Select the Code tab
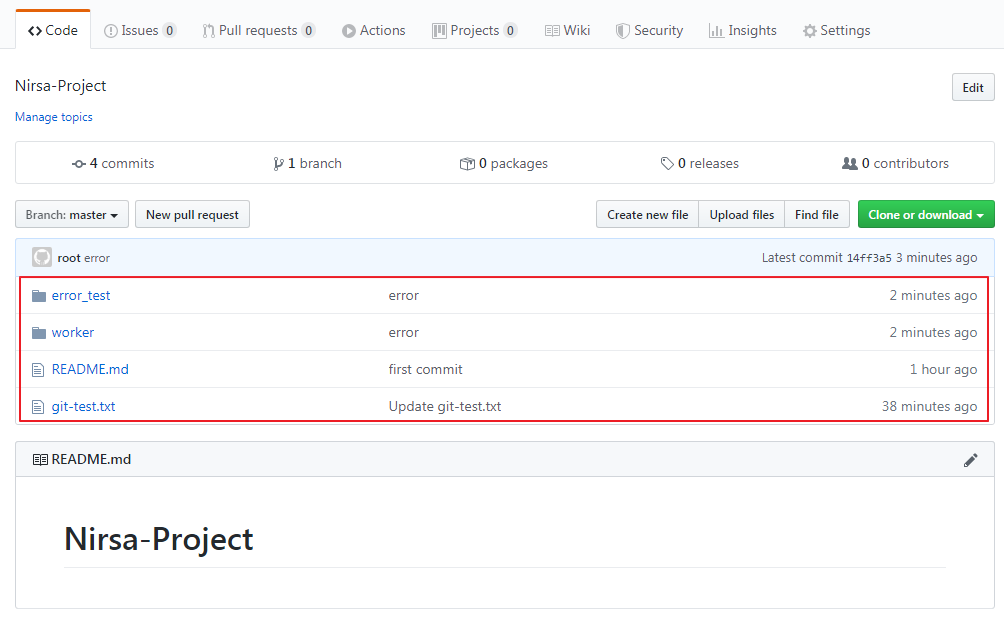This screenshot has width=1004, height=620. click(x=52, y=29)
